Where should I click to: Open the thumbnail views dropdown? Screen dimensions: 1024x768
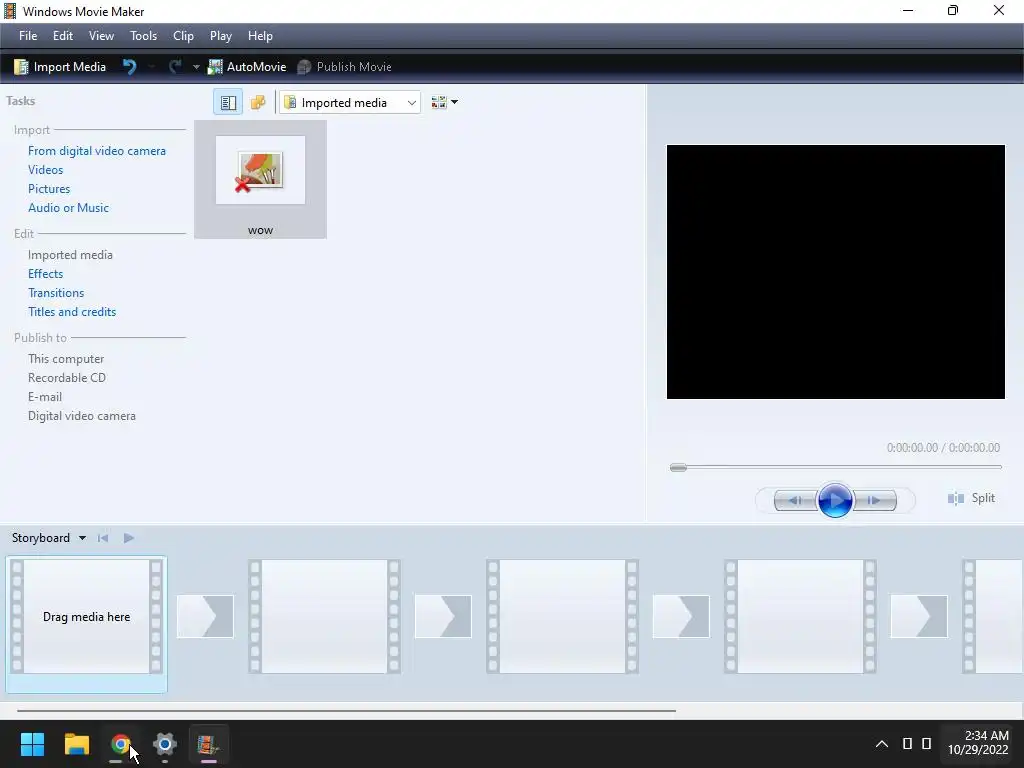click(444, 103)
